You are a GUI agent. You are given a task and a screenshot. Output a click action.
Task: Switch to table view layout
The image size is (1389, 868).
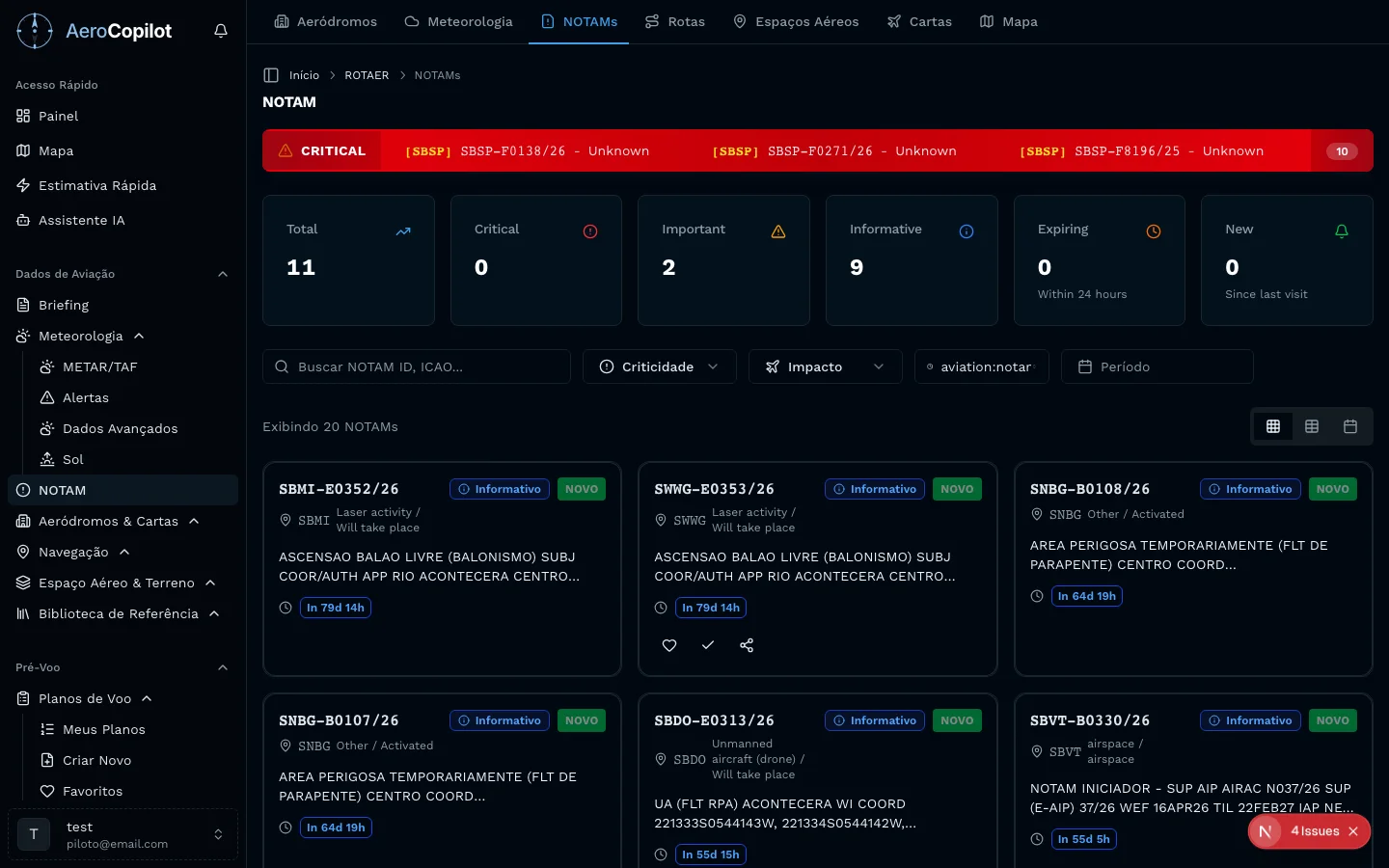[x=1312, y=426]
